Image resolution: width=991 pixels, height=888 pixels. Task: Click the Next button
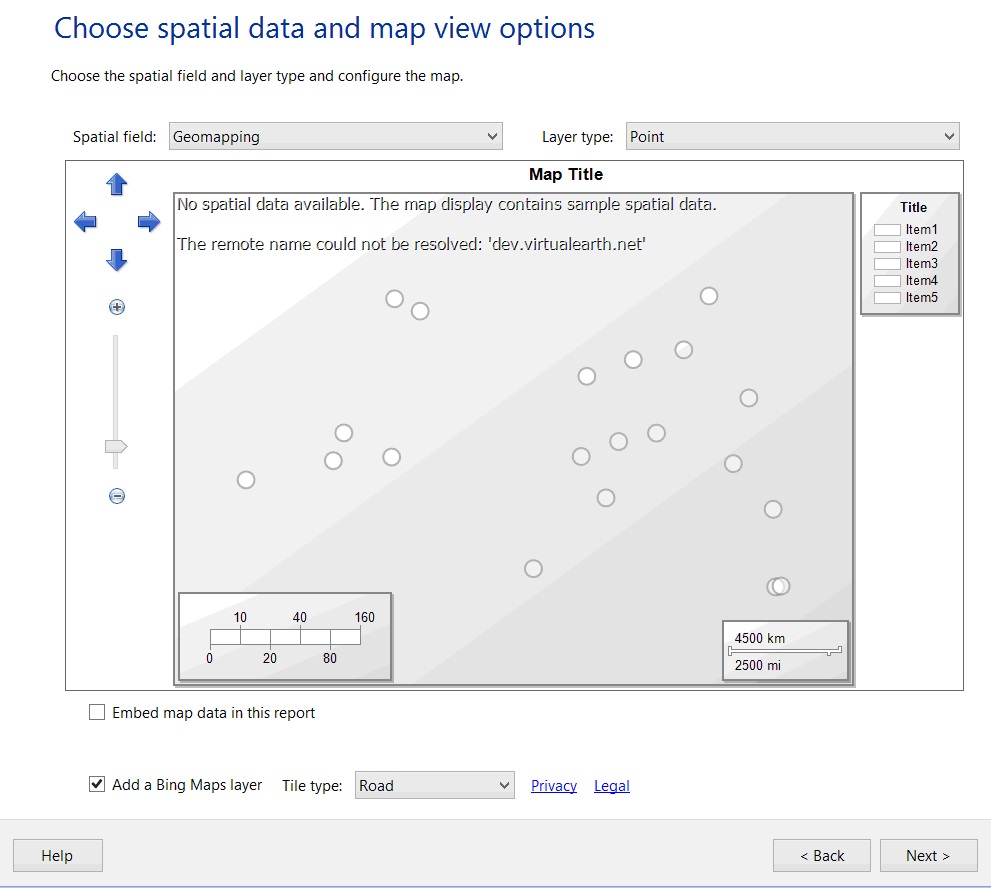coord(928,856)
